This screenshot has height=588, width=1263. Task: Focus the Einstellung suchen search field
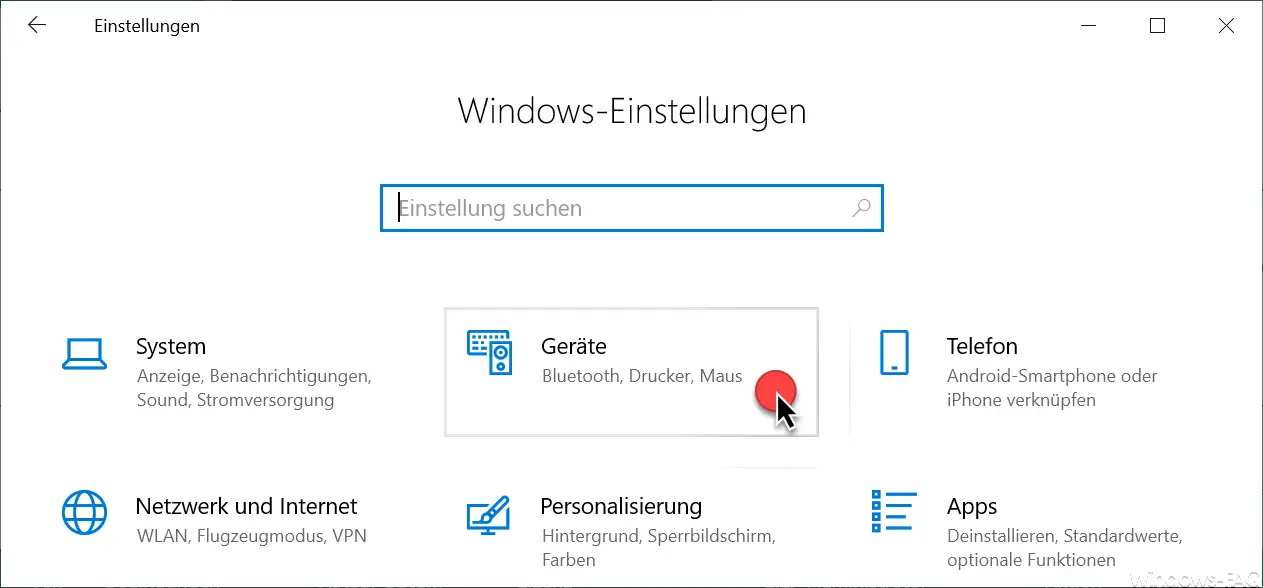point(631,208)
